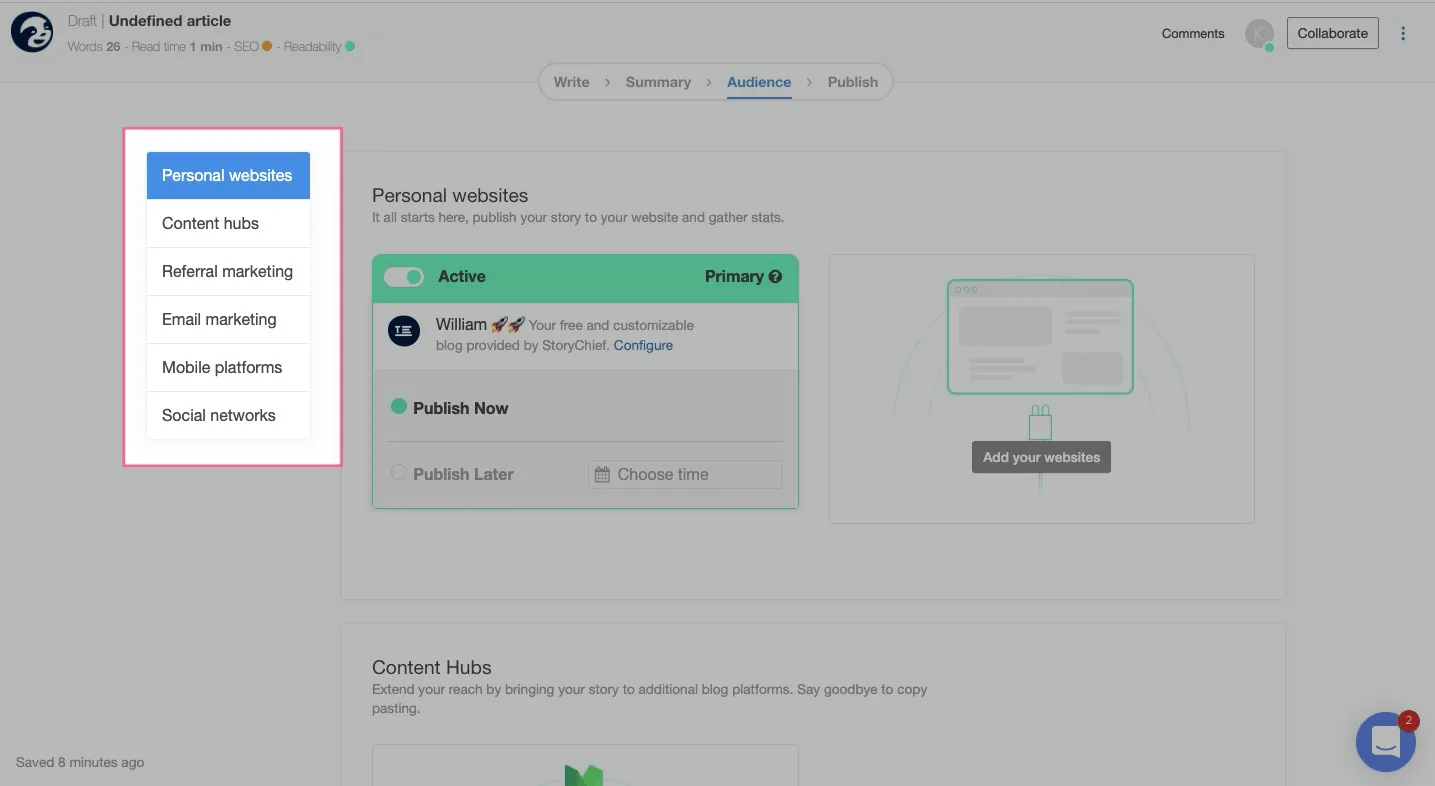Click the website illustration thumbnail
Screen dimensions: 1435x786
tap(1040, 336)
